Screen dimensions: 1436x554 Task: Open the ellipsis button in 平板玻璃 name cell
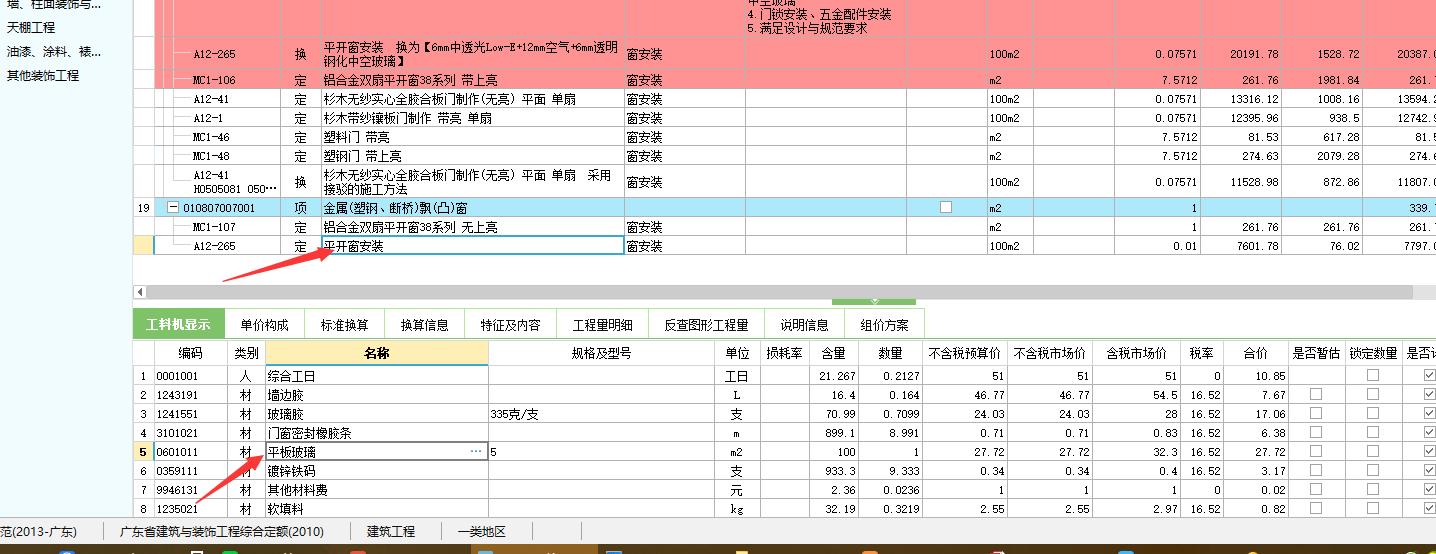point(475,452)
